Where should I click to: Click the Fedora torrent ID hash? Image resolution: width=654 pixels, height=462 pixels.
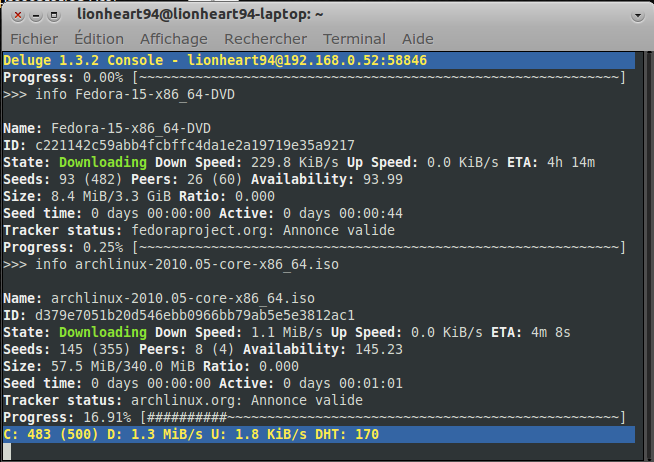coord(195,145)
